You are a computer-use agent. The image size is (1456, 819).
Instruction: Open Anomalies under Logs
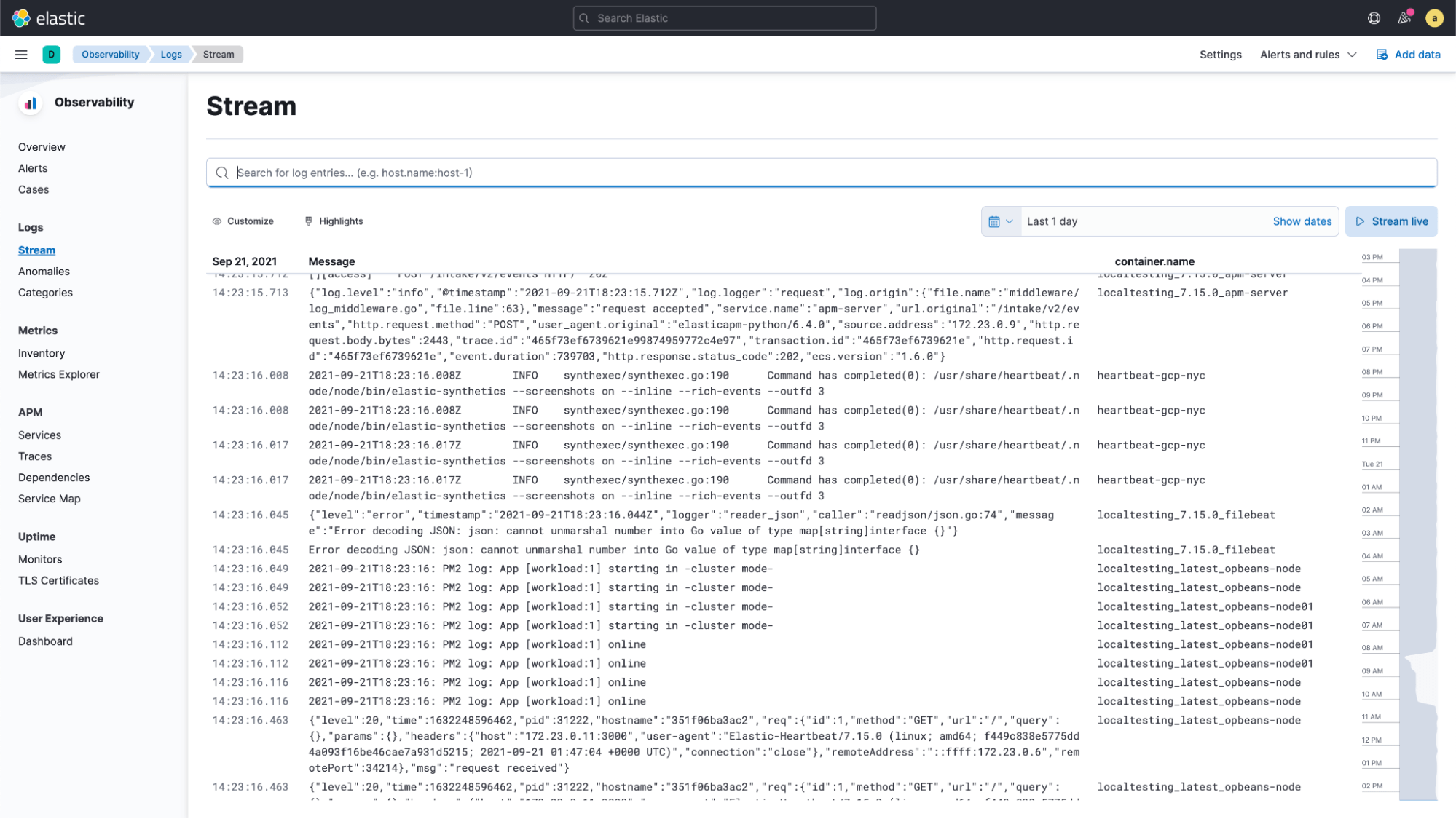coord(44,272)
